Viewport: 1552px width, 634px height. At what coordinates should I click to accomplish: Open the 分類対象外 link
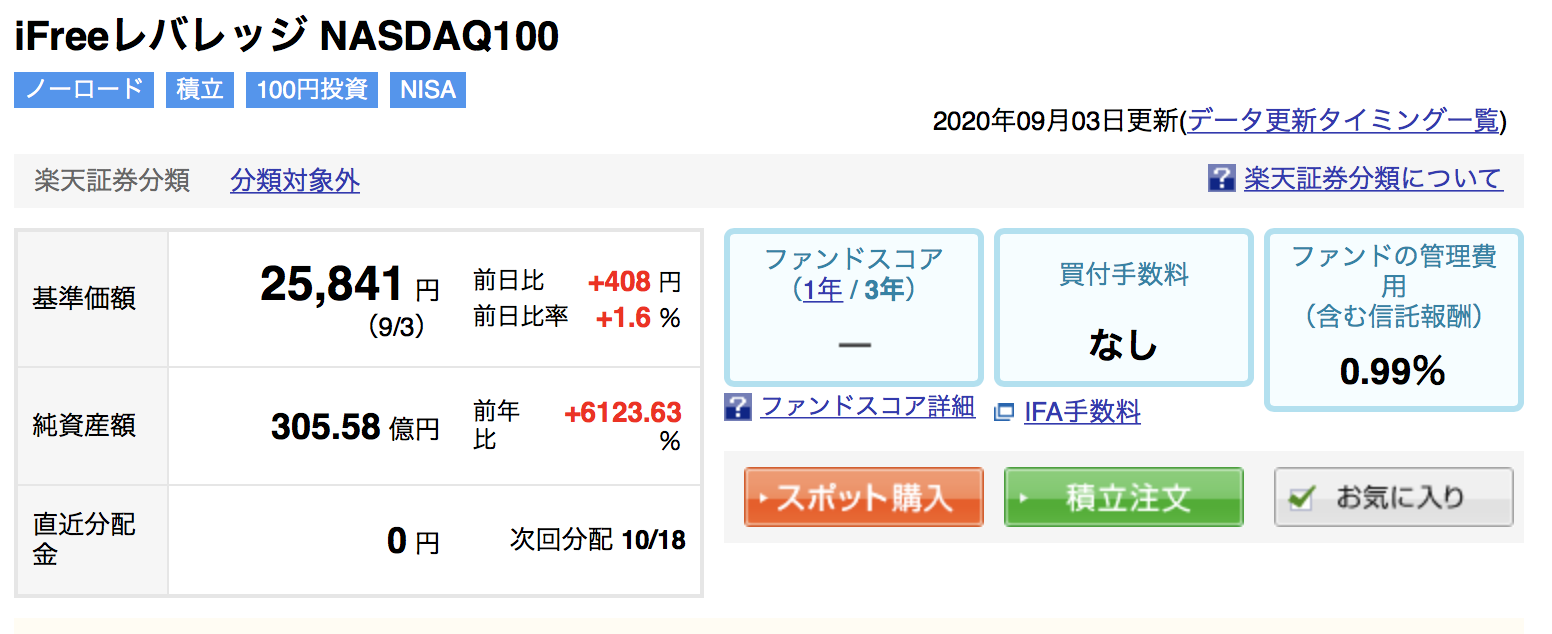[x=295, y=180]
